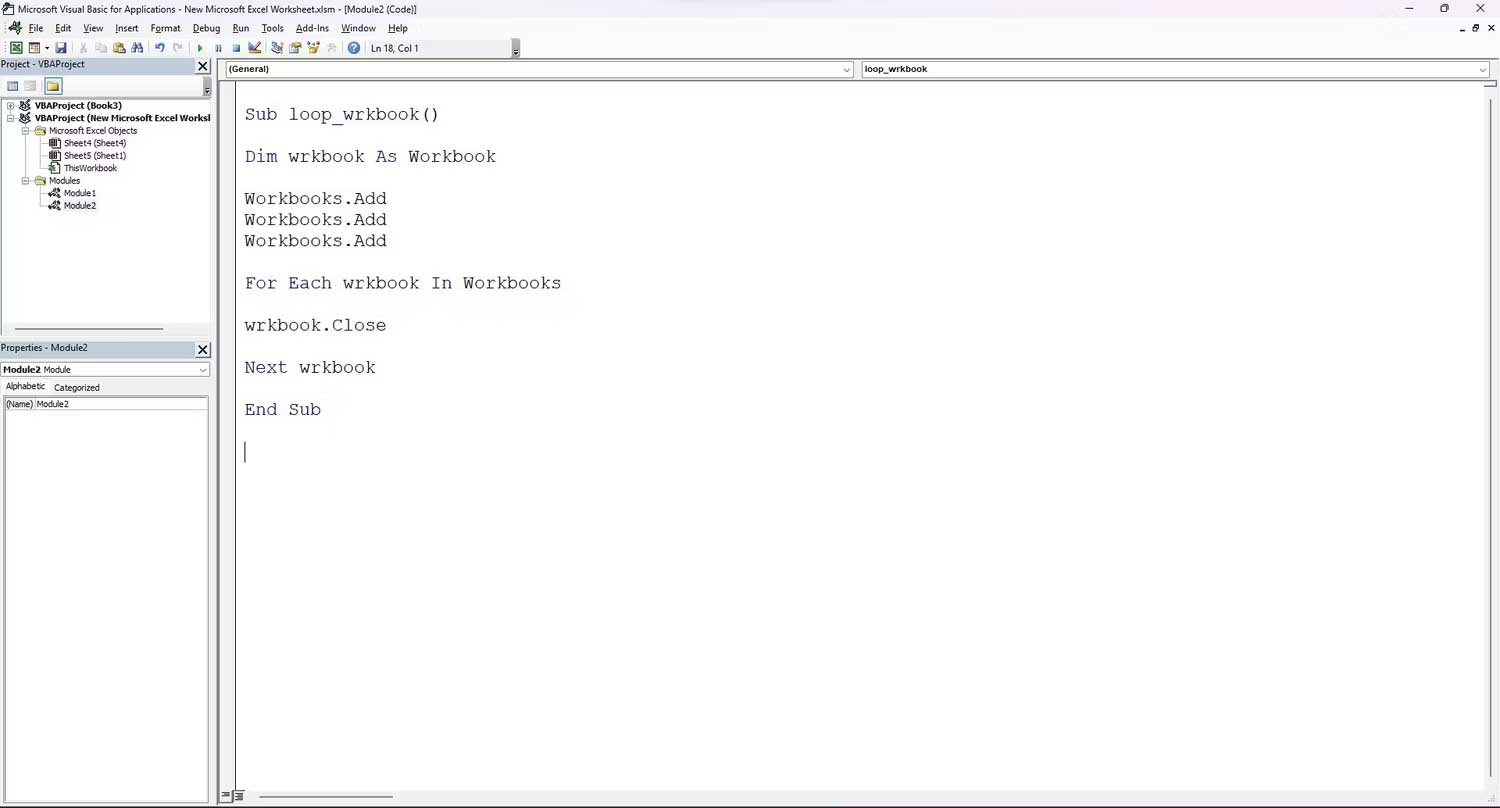Screen dimensions: 1500x808
Task: Click the Run Sub green play icon
Action: tap(200, 48)
